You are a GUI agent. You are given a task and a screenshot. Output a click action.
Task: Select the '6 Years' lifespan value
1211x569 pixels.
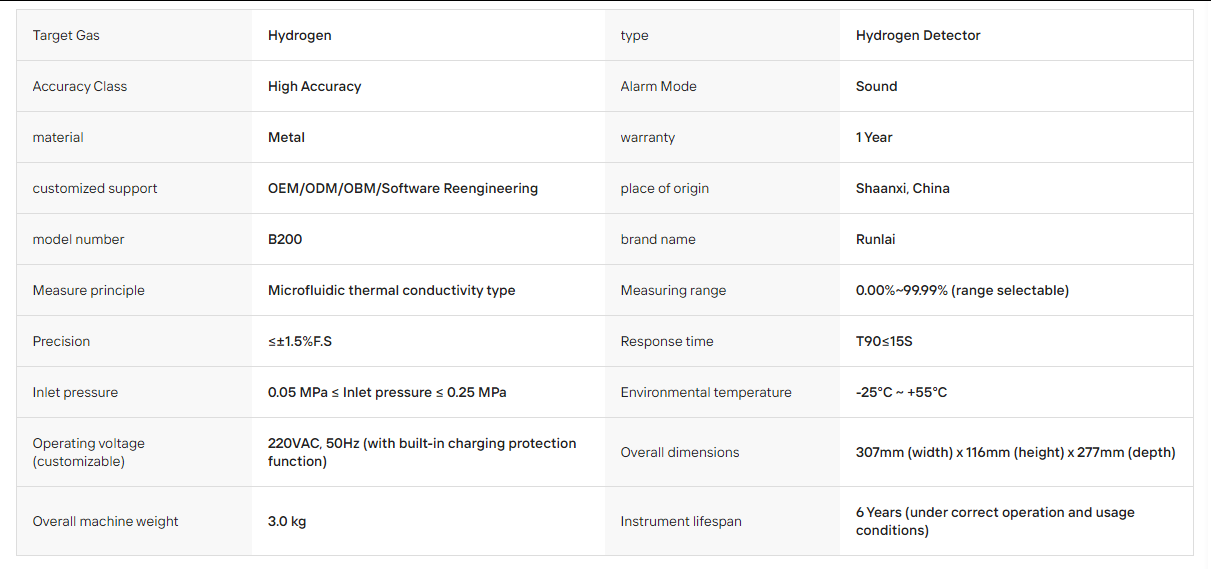[995, 521]
